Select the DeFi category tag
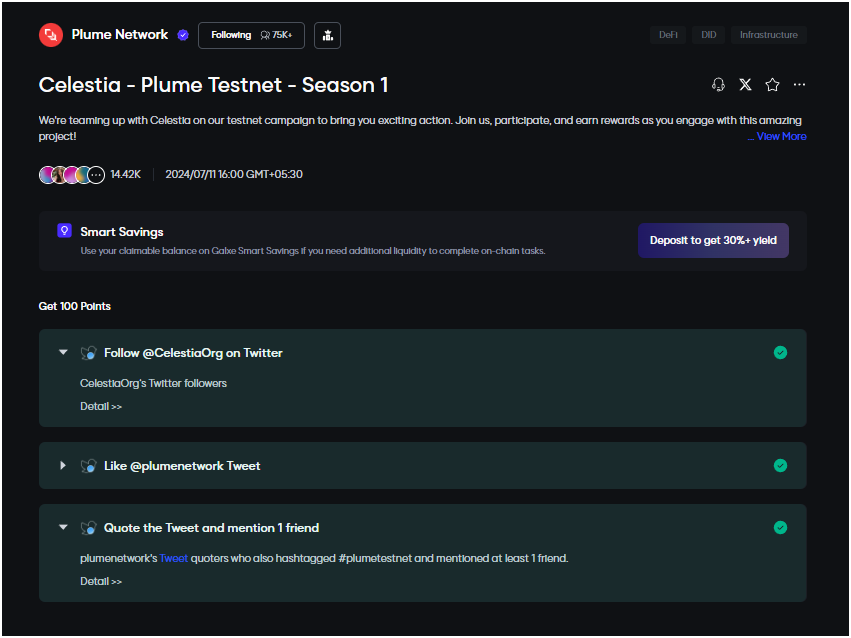Image resolution: width=851 pixels, height=638 pixels. (x=668, y=35)
